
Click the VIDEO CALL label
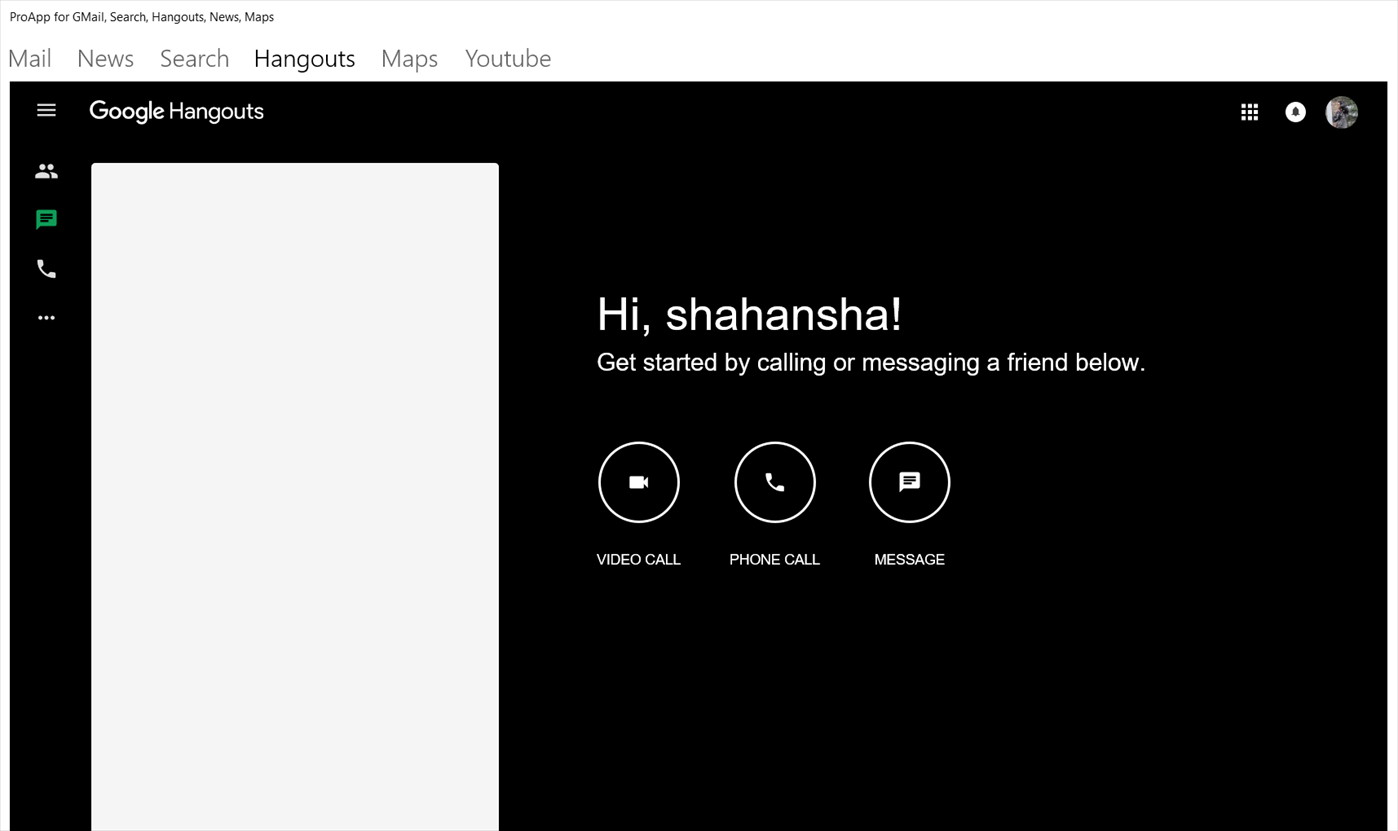point(639,560)
